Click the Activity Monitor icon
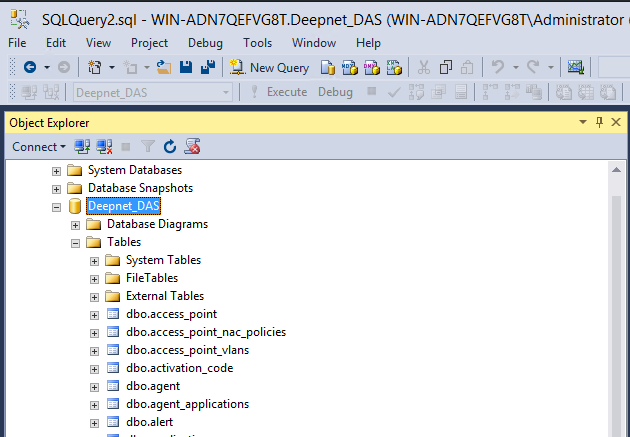630x437 pixels. pos(193,147)
